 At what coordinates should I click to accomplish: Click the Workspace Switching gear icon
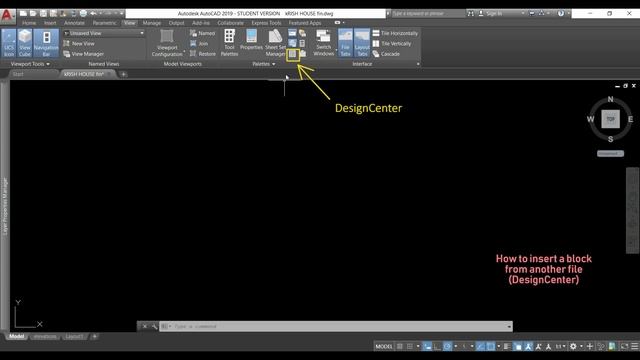573,347
